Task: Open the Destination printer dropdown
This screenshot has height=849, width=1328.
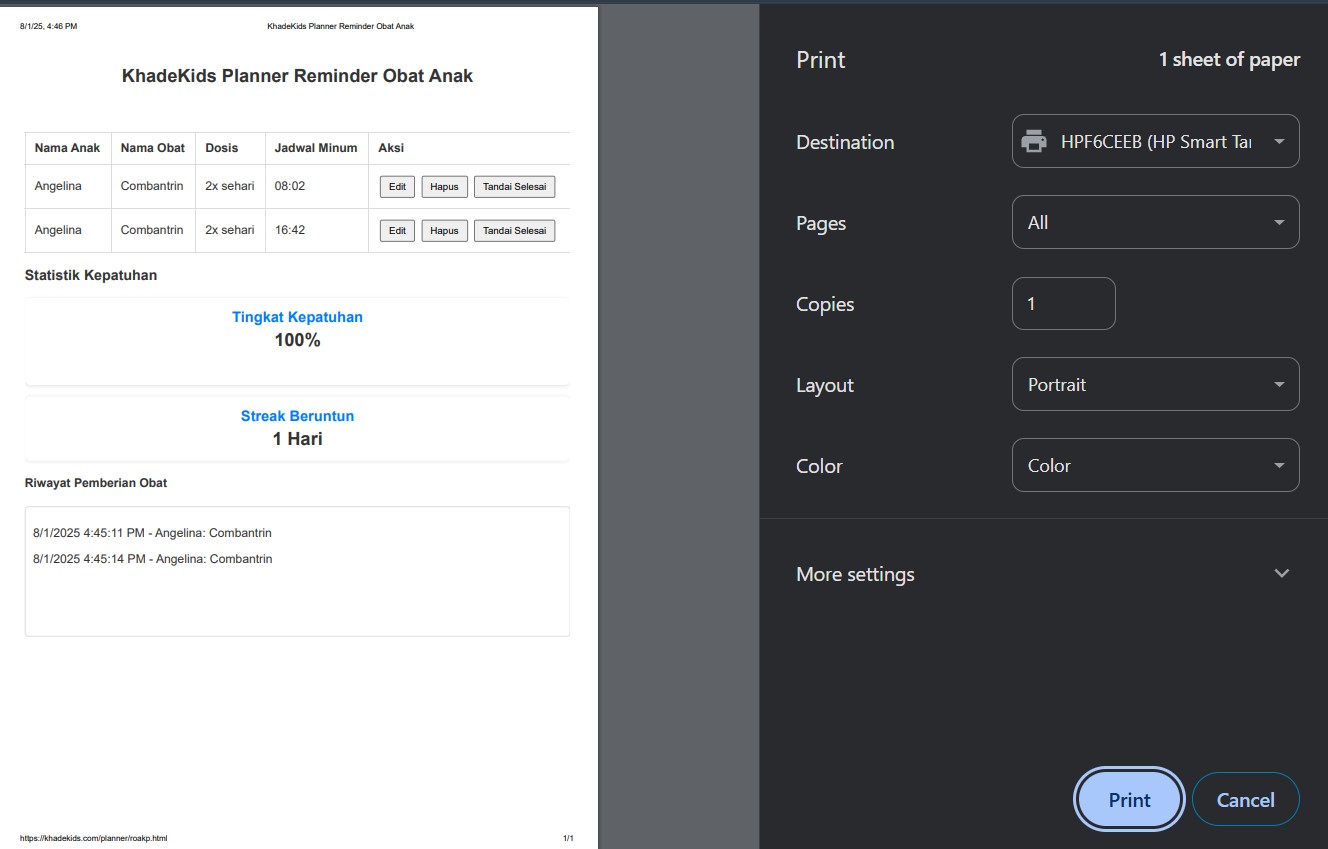Action: point(1155,142)
